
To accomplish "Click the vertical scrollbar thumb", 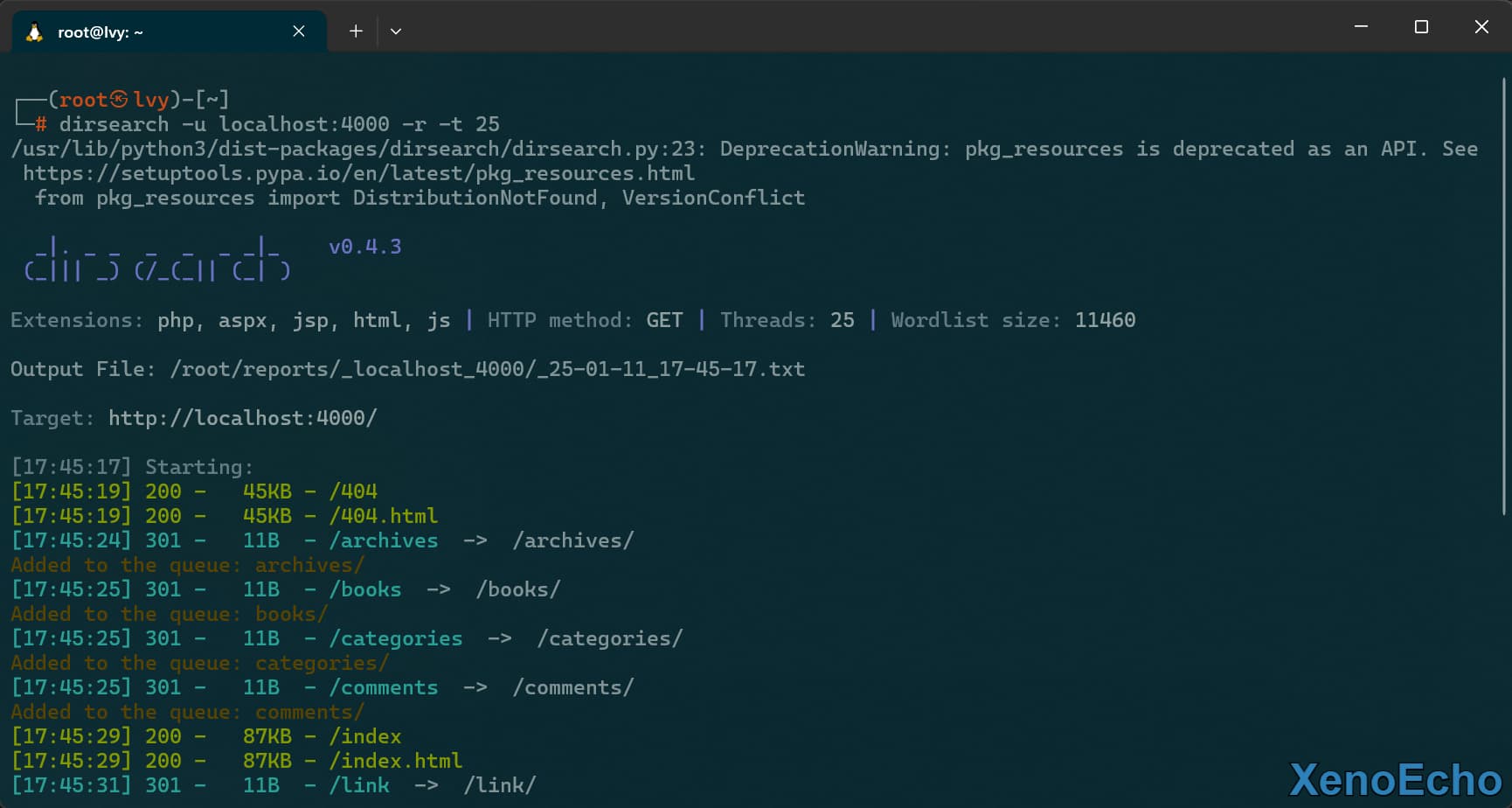I will click(x=1503, y=296).
